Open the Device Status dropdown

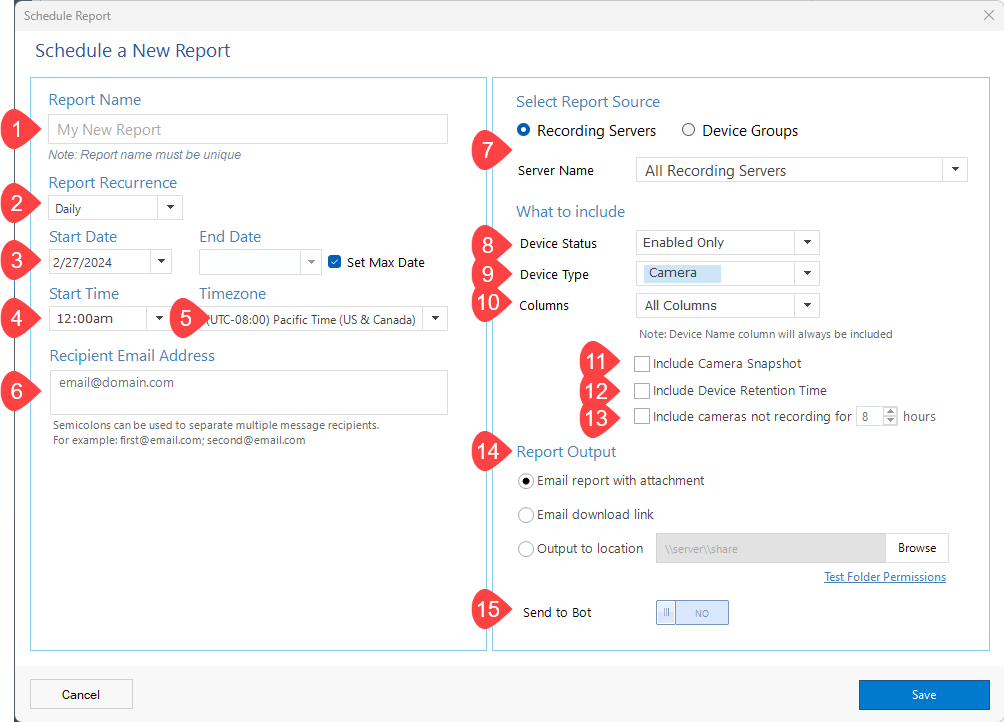pyautogui.click(x=807, y=242)
